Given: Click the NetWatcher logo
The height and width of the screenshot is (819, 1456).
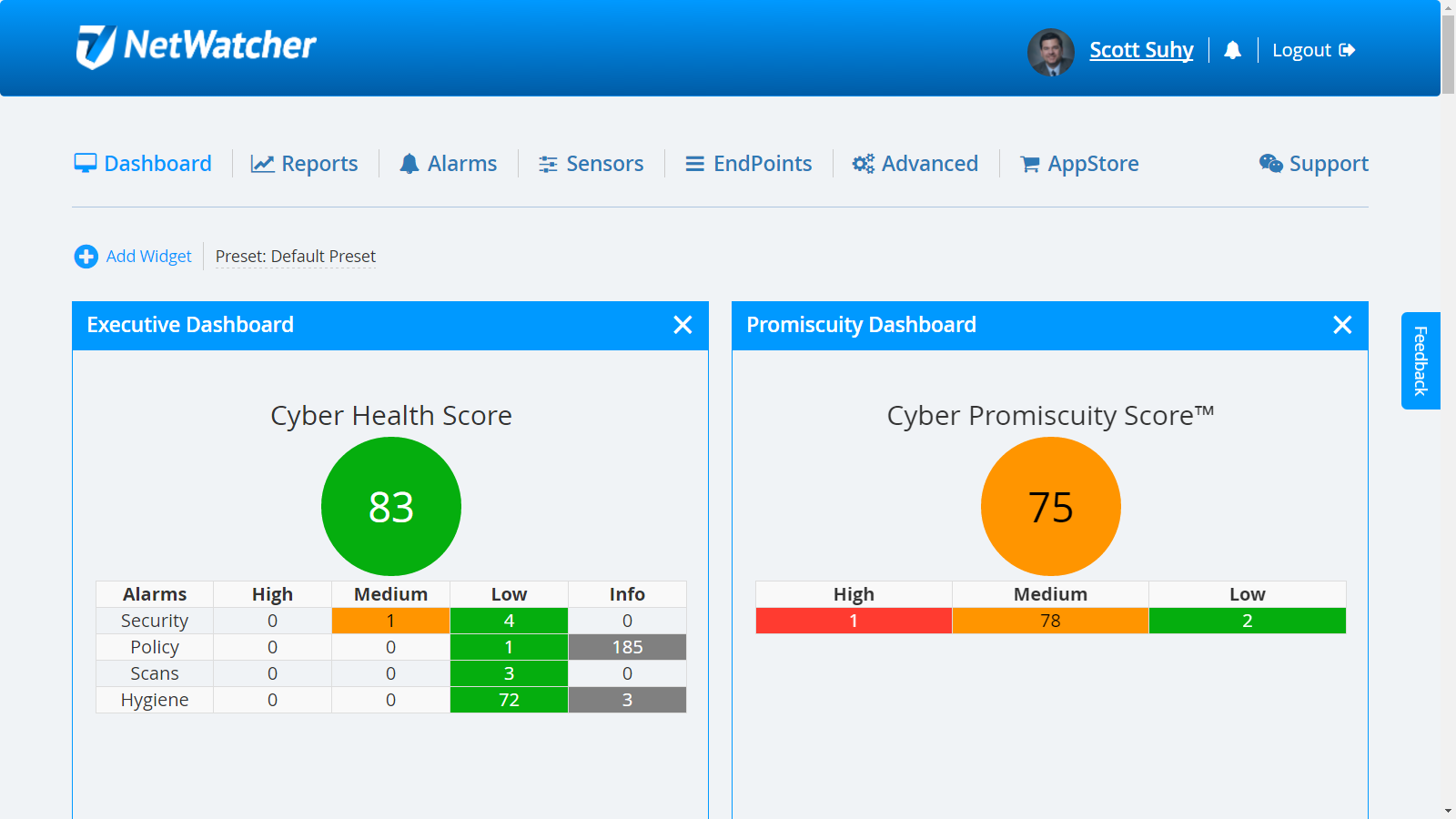Looking at the screenshot, I should 197,45.
